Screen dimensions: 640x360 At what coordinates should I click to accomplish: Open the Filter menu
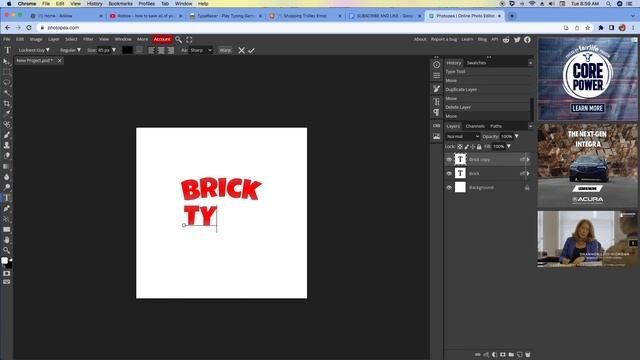(88, 39)
